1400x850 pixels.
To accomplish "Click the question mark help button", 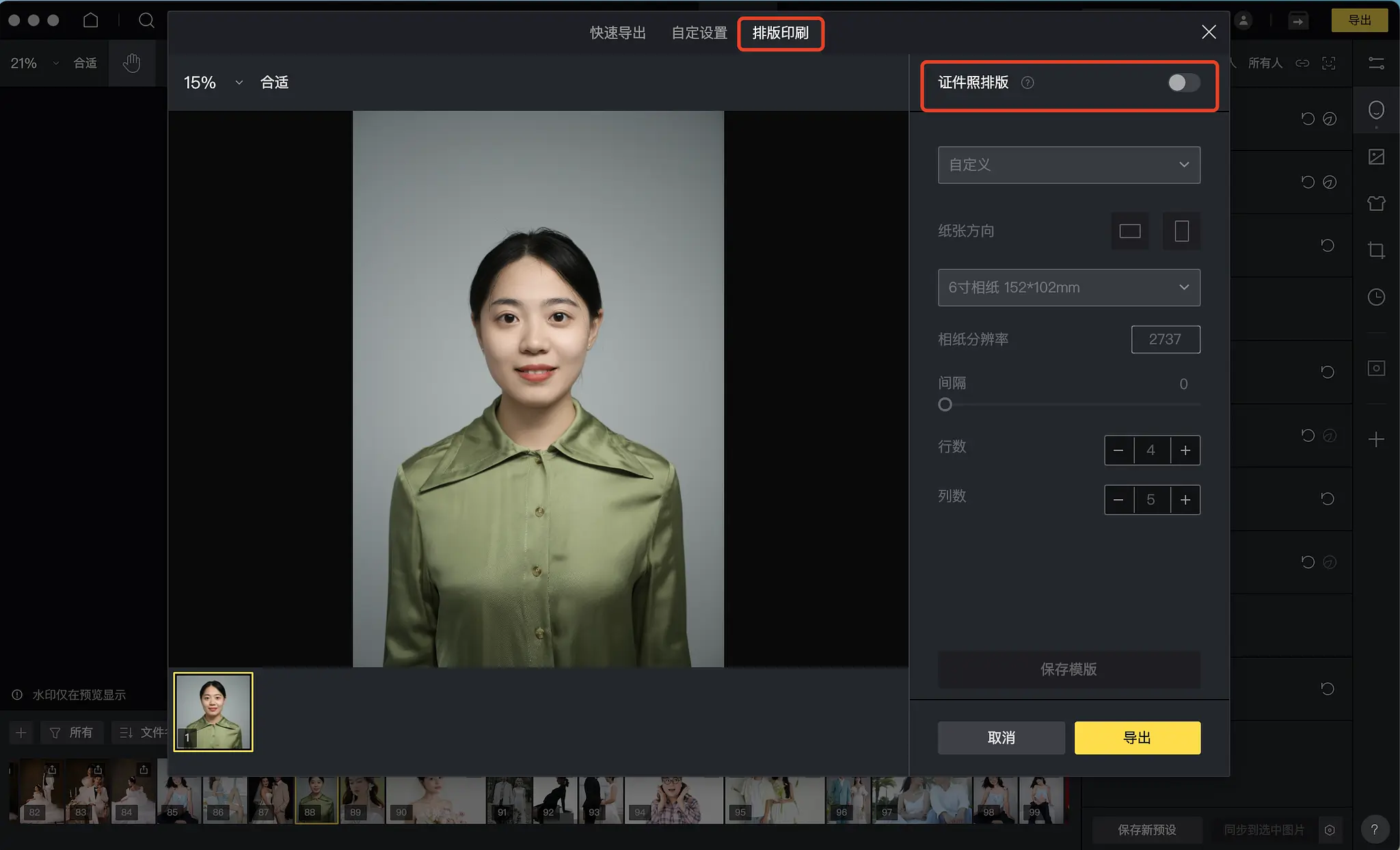I will [x=1374, y=829].
